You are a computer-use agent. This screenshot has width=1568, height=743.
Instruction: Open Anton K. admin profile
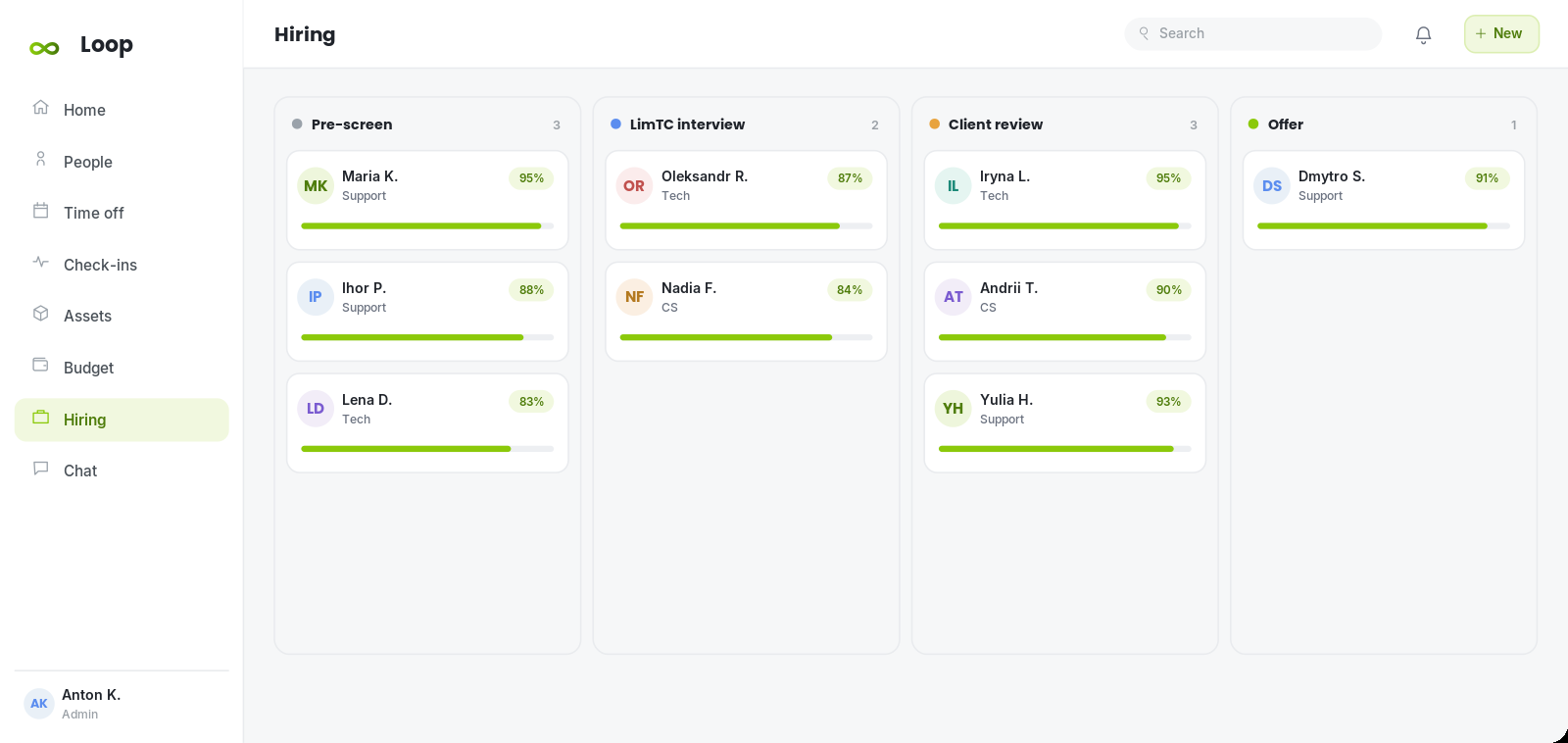[x=122, y=704]
